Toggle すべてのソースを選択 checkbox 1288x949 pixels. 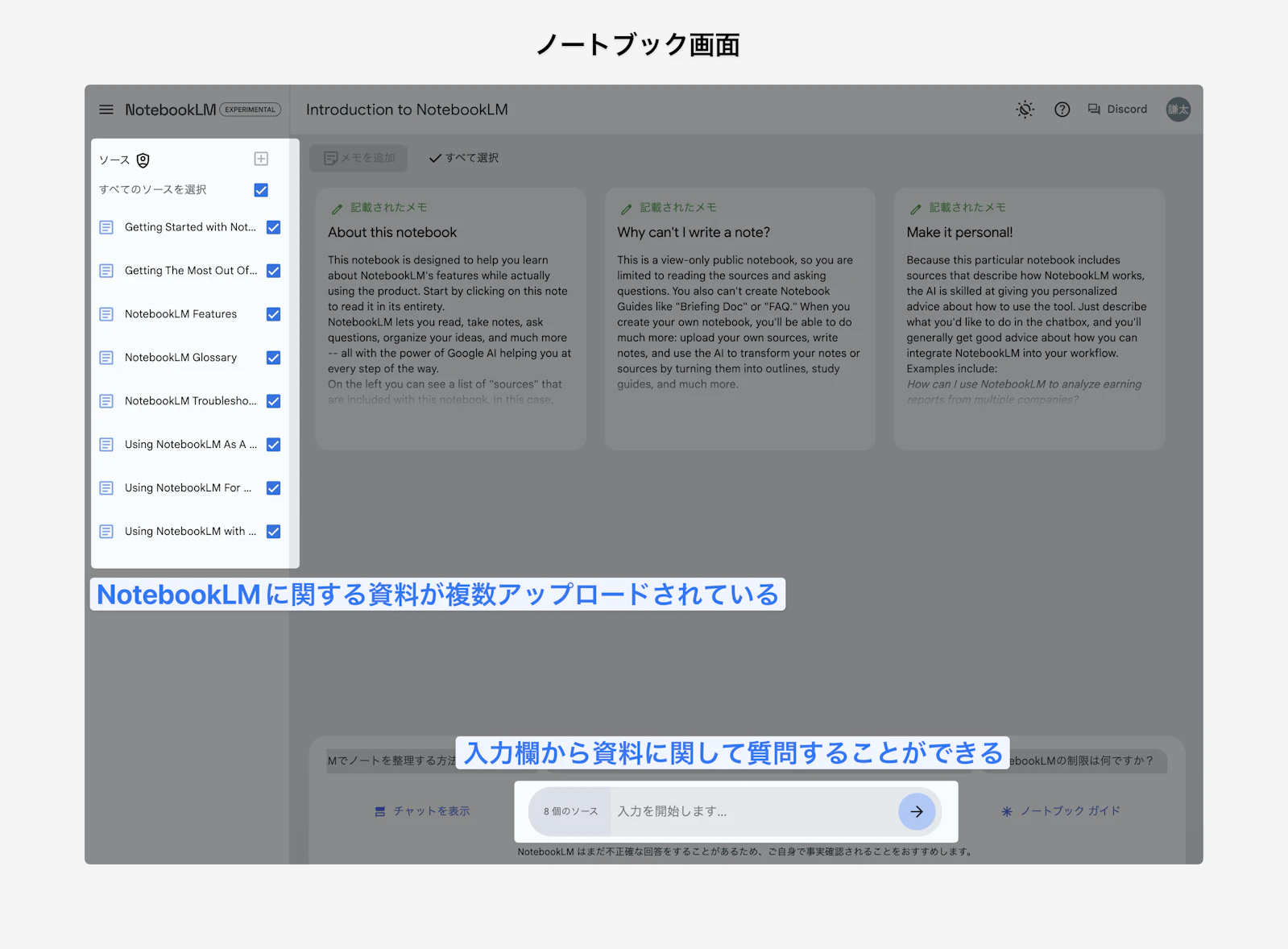(261, 190)
